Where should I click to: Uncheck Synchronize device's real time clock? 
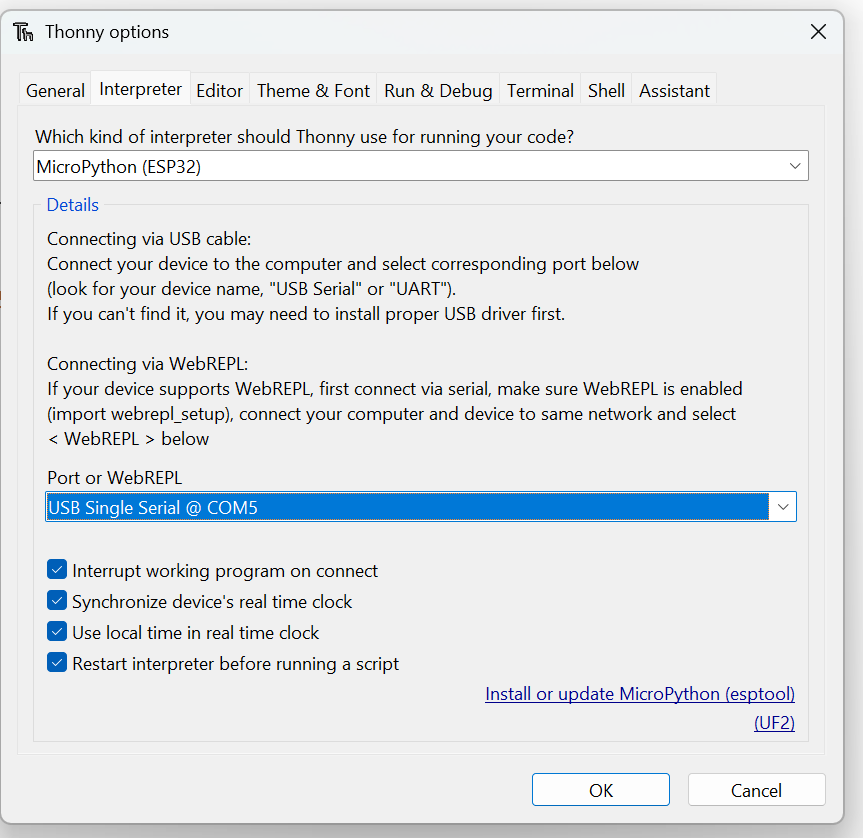tap(57, 600)
